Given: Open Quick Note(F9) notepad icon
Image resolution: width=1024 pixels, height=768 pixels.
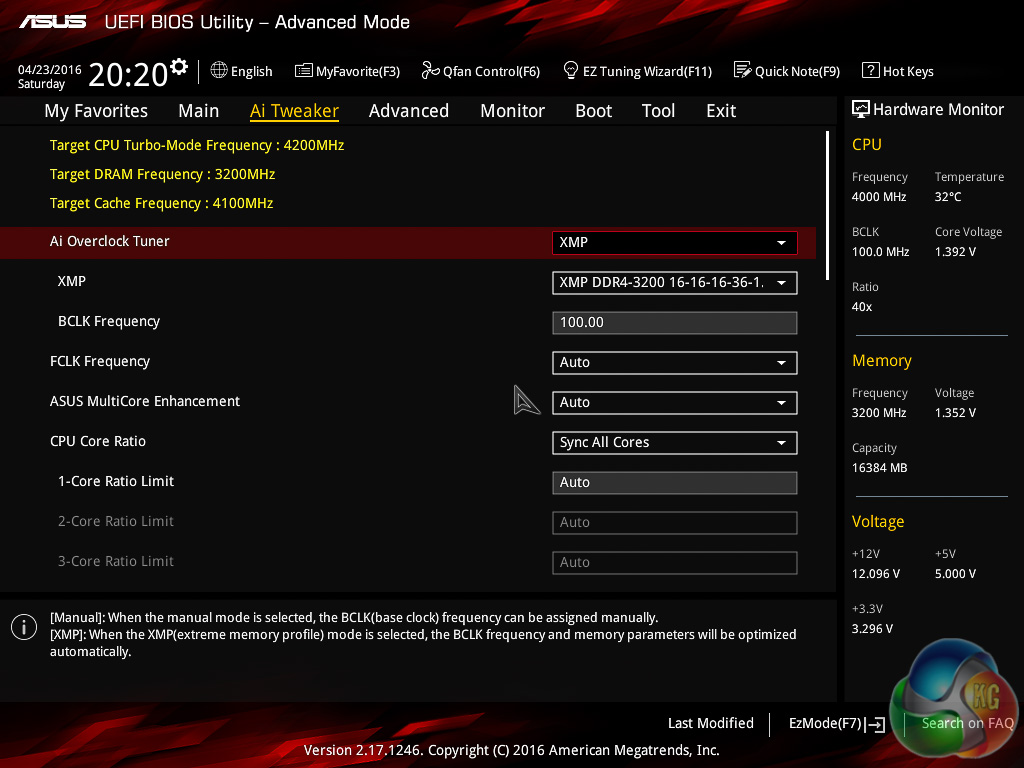Looking at the screenshot, I should (x=743, y=70).
